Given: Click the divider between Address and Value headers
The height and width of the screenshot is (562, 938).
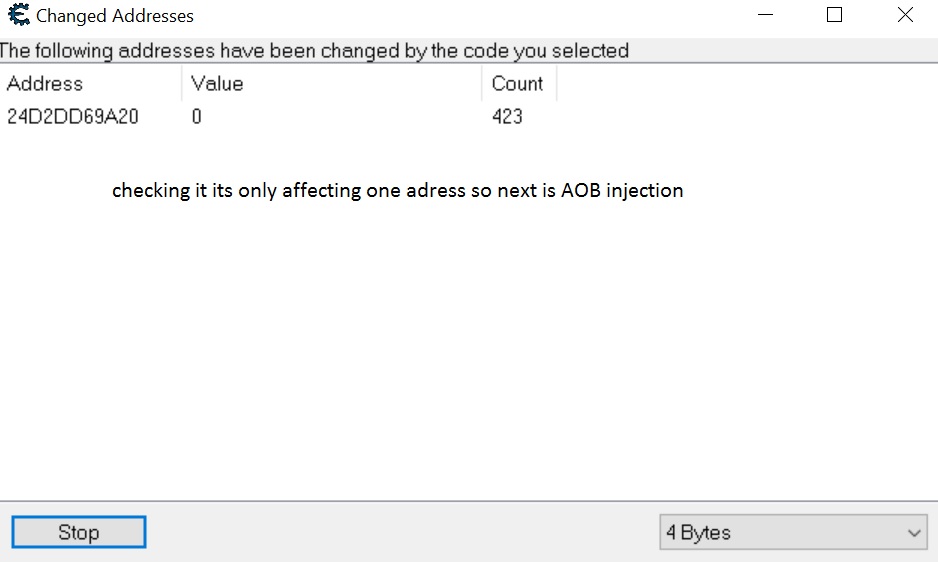Looking at the screenshot, I should [181, 84].
